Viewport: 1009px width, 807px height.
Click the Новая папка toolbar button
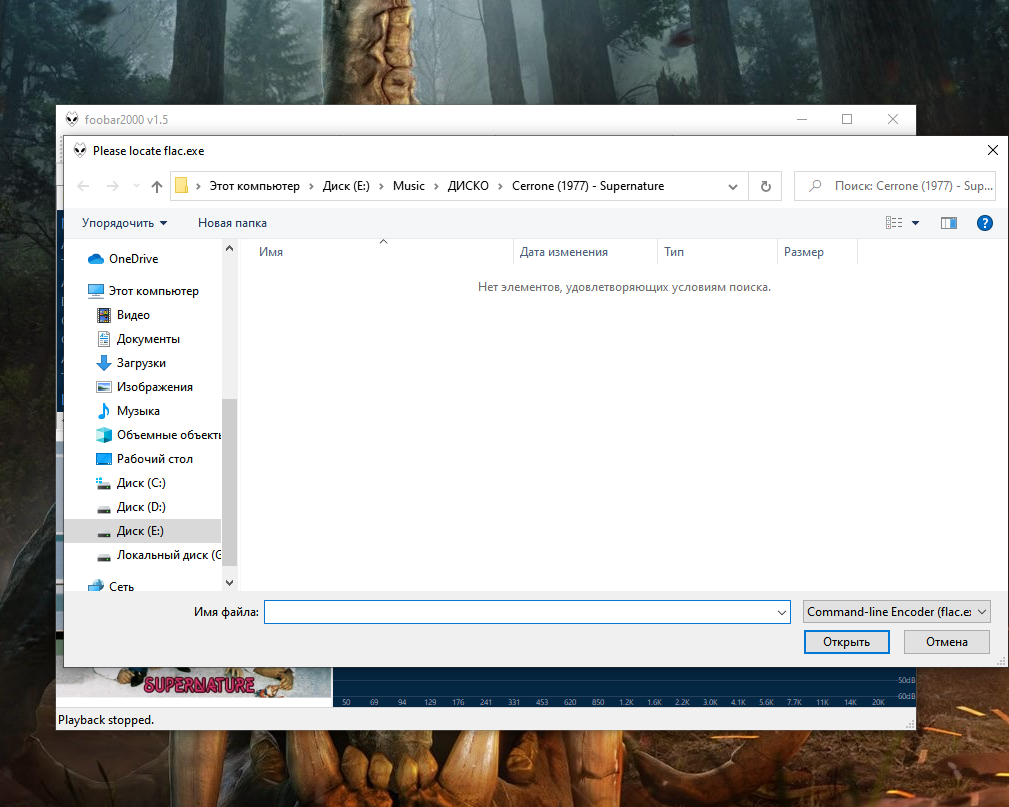point(232,223)
